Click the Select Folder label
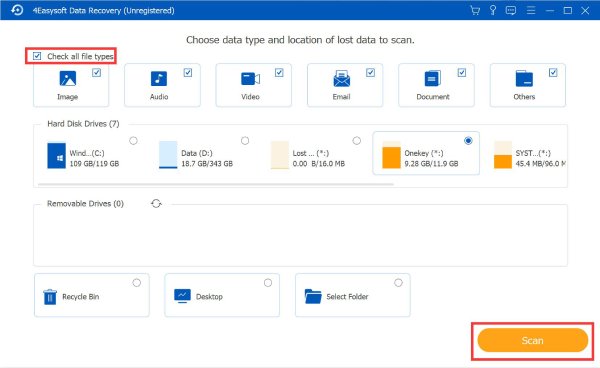Screen dimensions: 600x368 coord(347,297)
